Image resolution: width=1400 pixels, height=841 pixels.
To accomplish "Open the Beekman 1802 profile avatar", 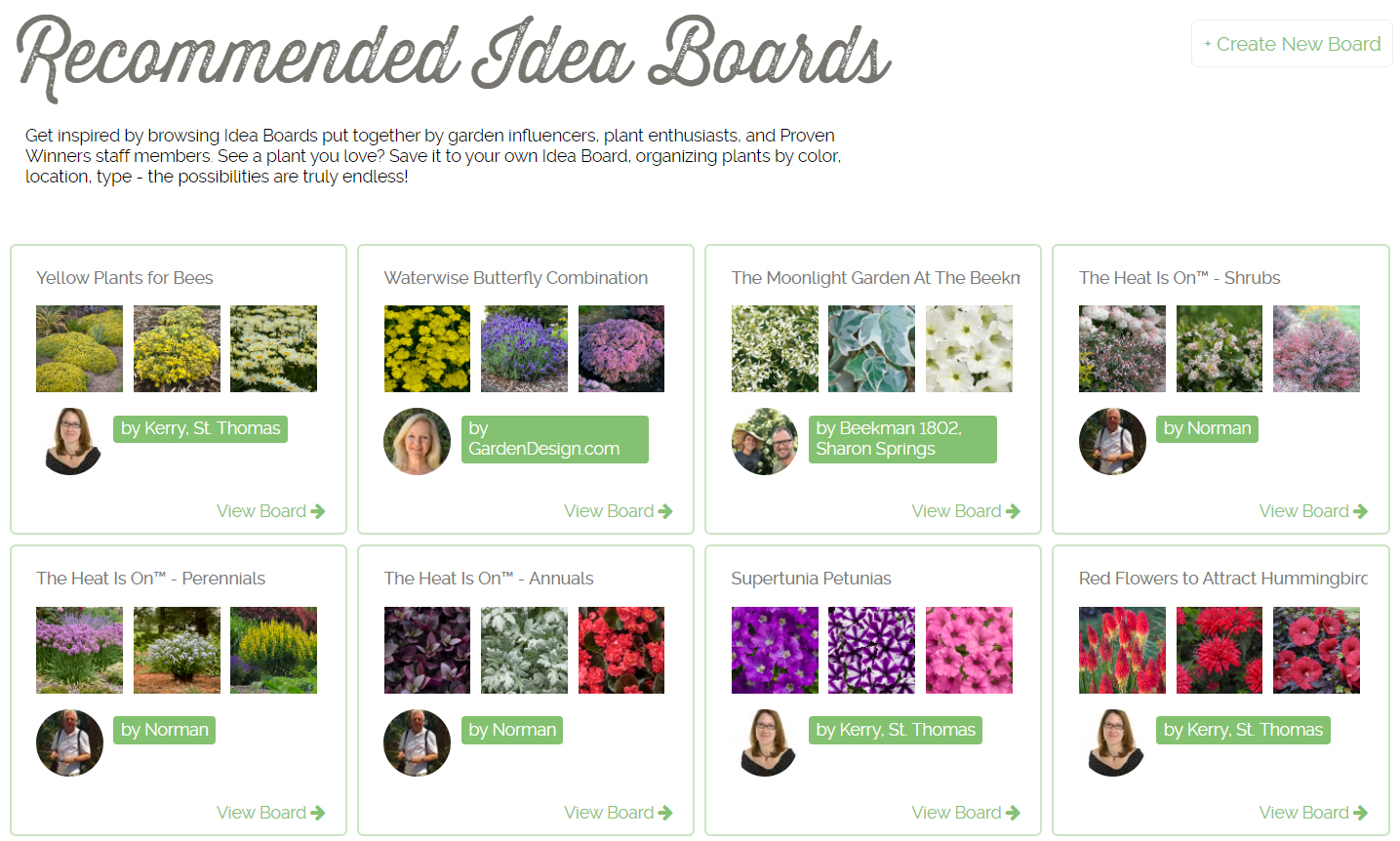I will (765, 440).
